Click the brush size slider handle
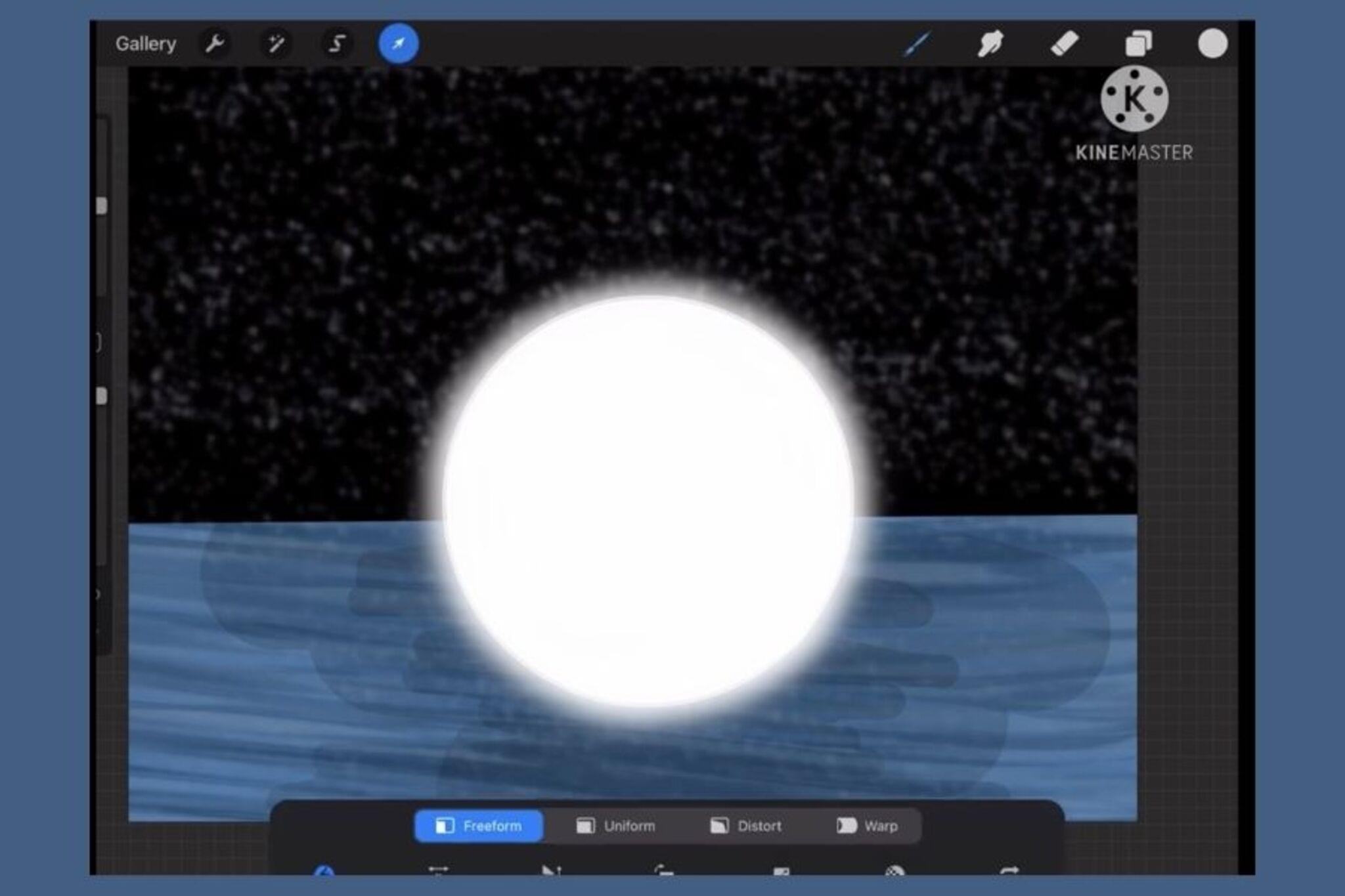This screenshot has height=896, width=1345. click(101, 206)
